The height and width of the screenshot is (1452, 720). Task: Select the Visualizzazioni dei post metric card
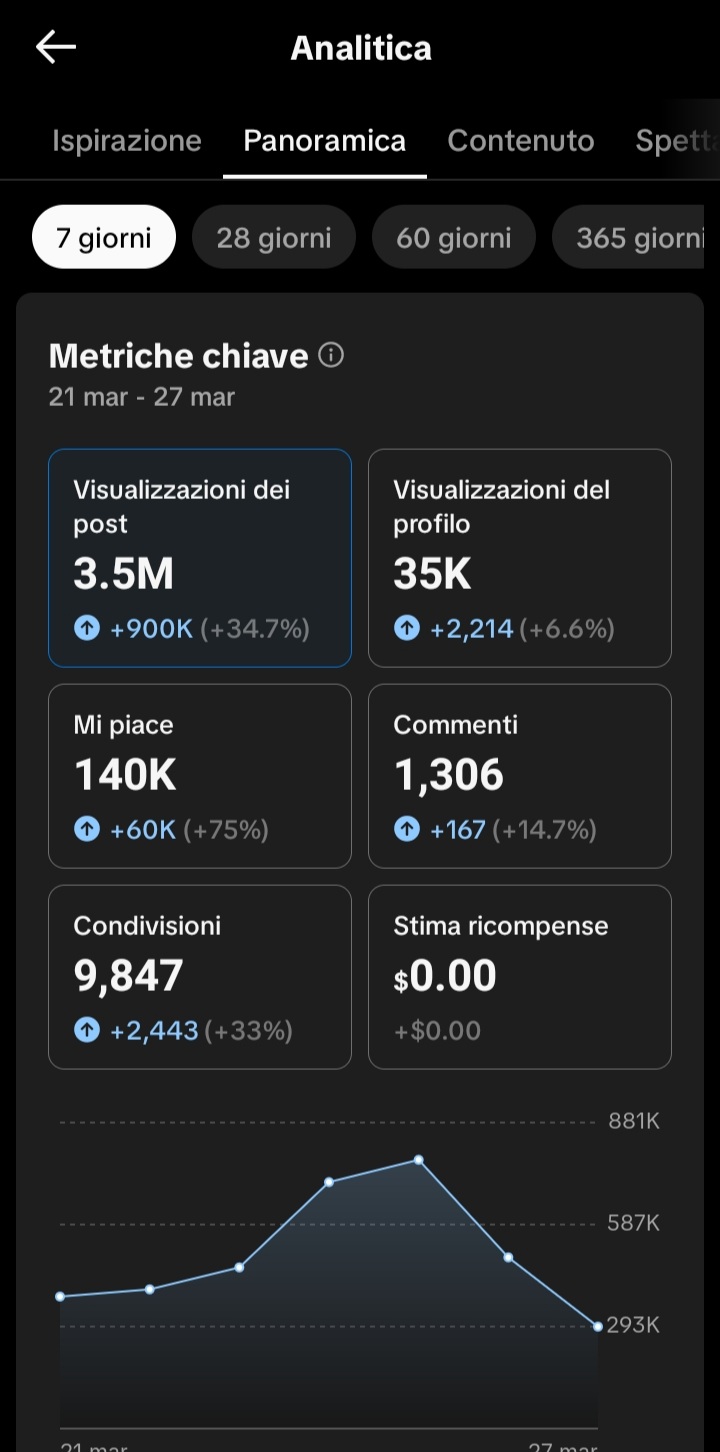[200, 557]
